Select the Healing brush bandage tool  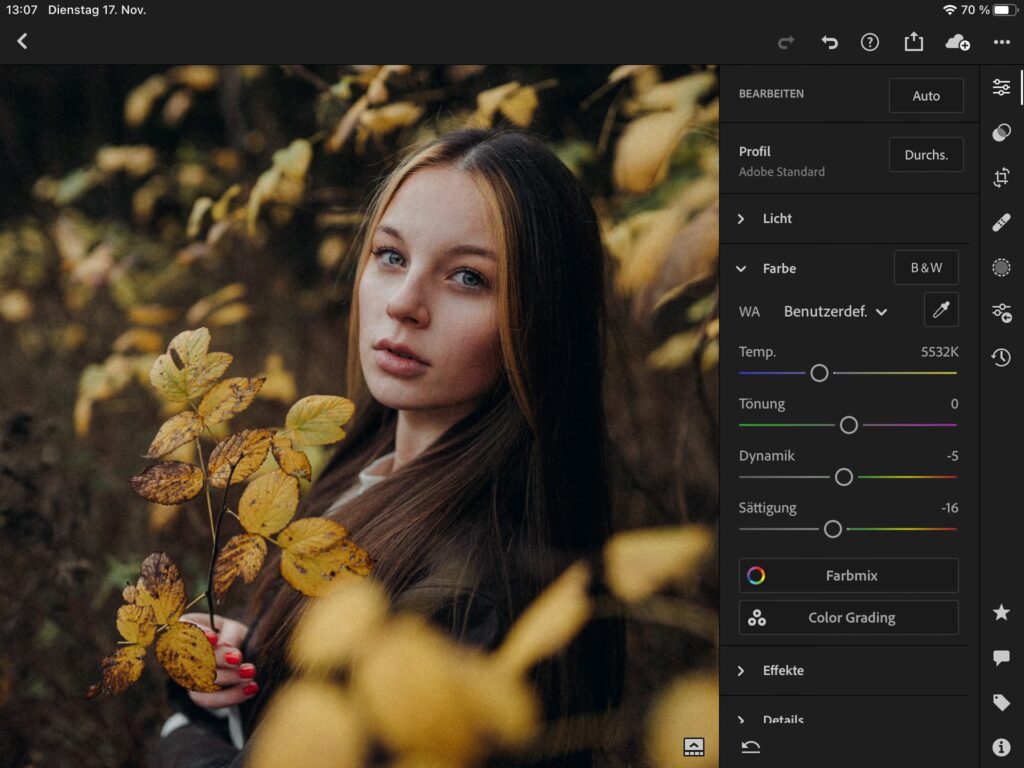coord(1001,223)
